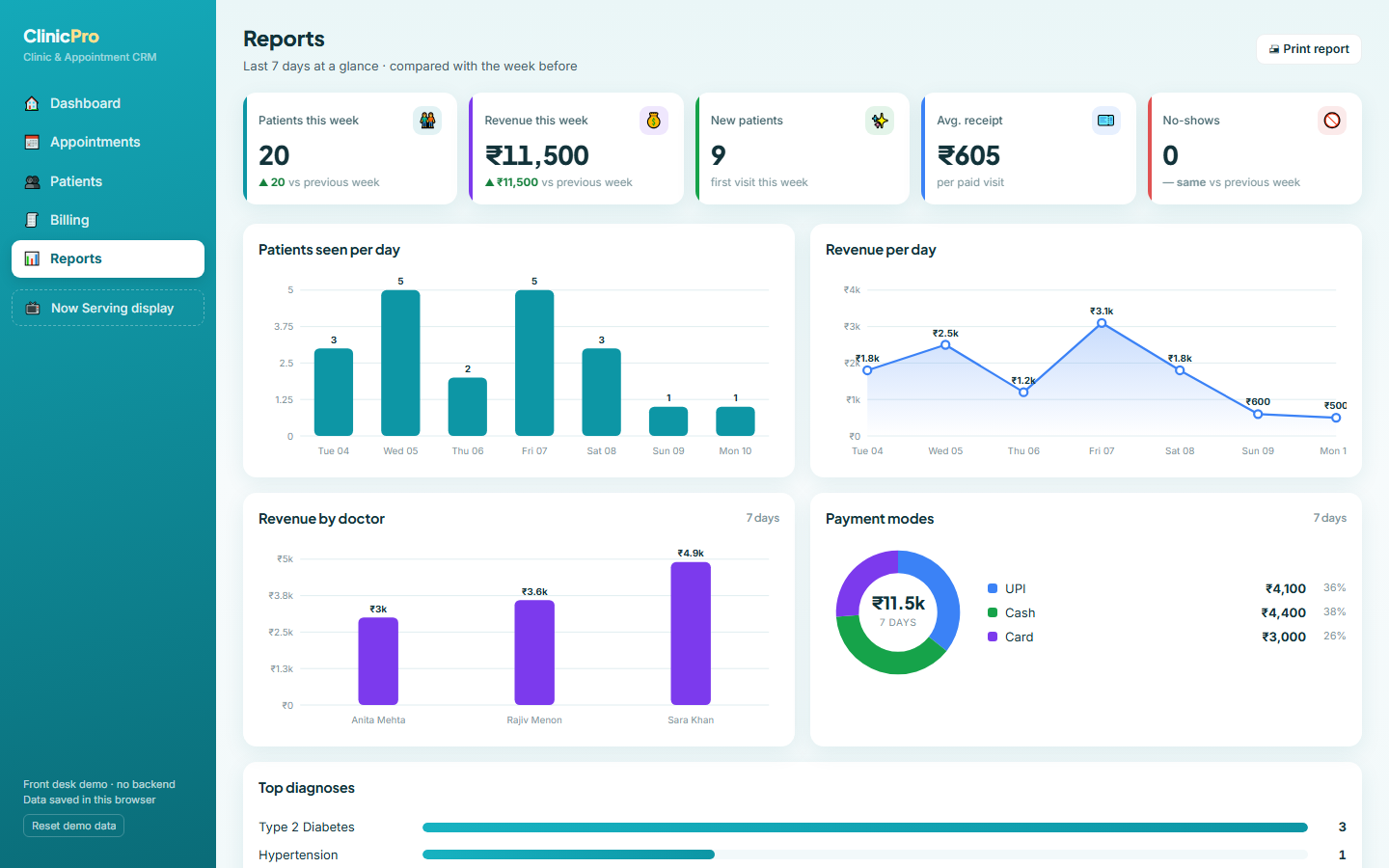1389x868 pixels.
Task: Click the Rajiv Menon revenue bar
Action: click(x=534, y=653)
